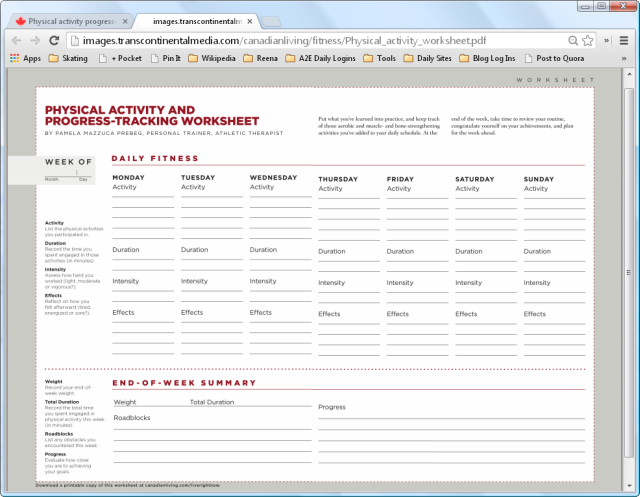Go forward using the browser forward arrow
This screenshot has width=640, height=497.
[35, 40]
